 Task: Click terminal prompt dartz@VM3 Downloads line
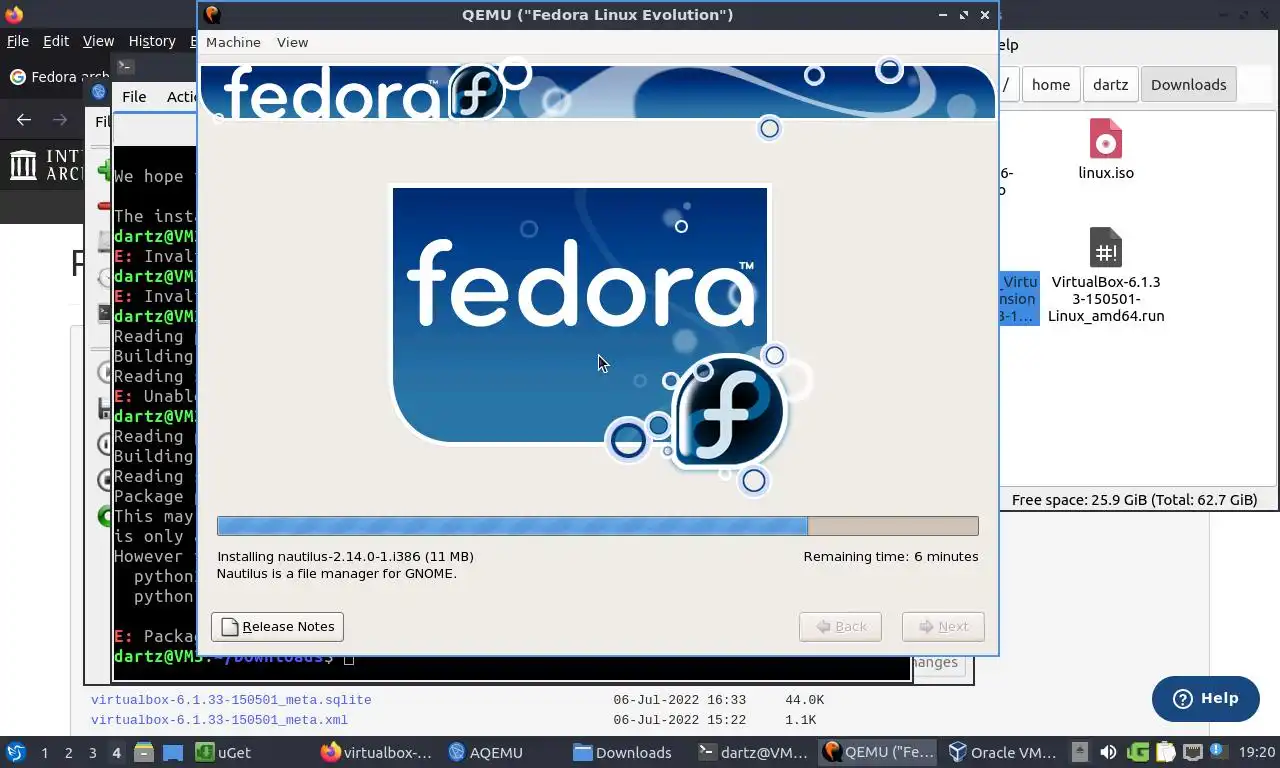click(x=234, y=657)
